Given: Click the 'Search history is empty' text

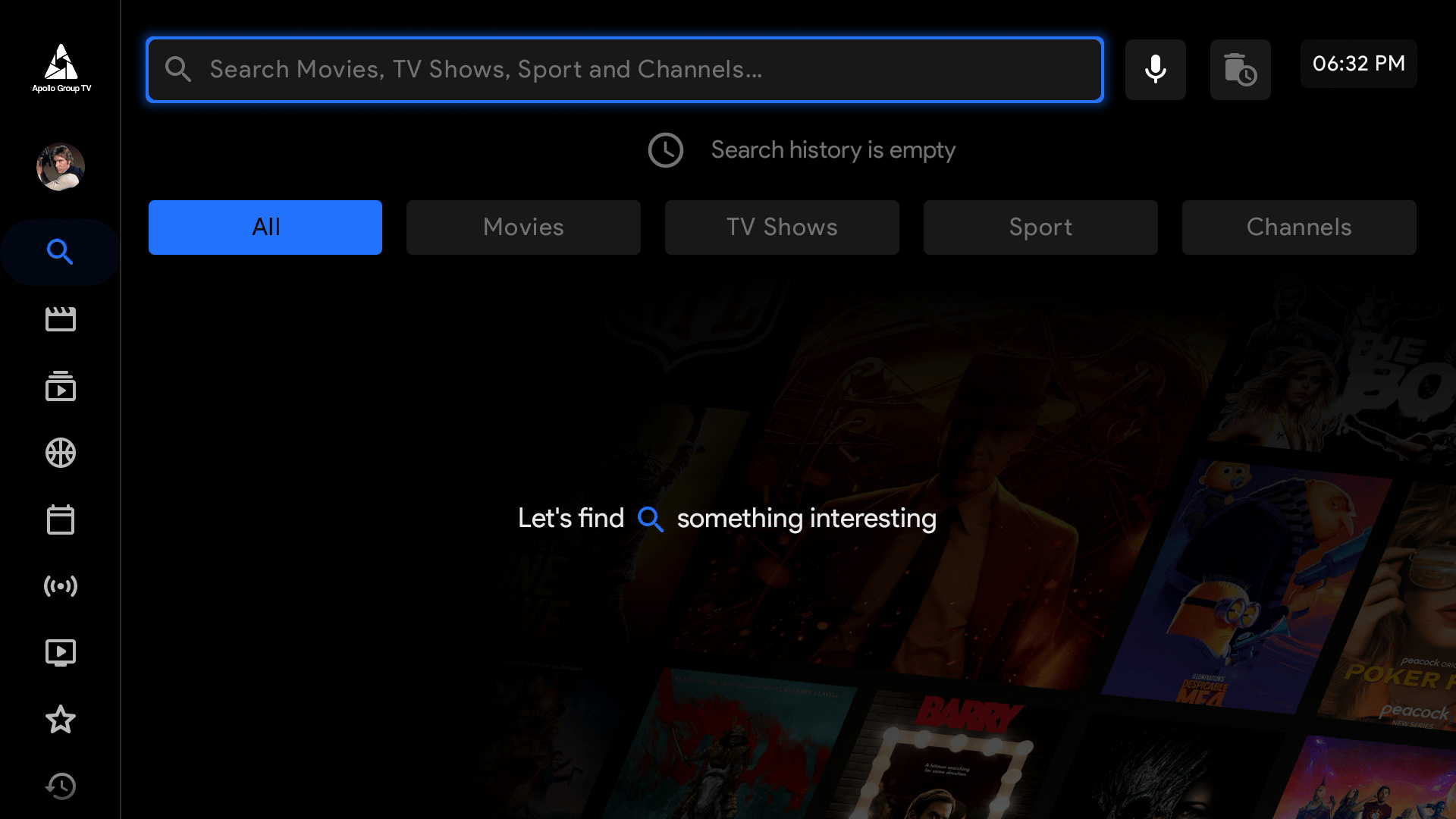Looking at the screenshot, I should pyautogui.click(x=833, y=150).
